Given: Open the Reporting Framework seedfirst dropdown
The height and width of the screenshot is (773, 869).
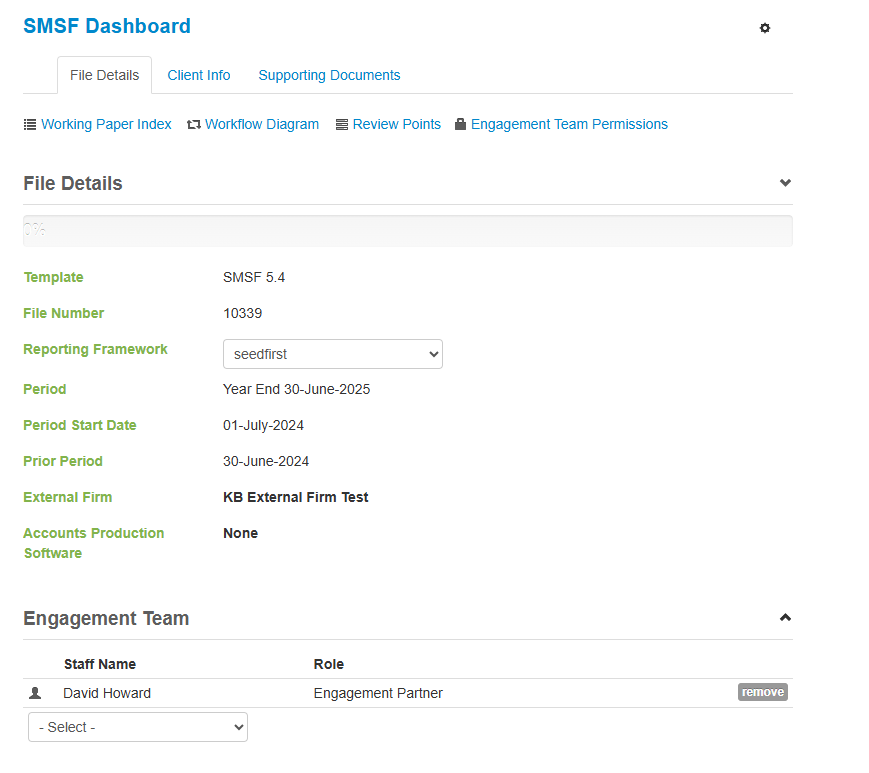Looking at the screenshot, I should 332,354.
